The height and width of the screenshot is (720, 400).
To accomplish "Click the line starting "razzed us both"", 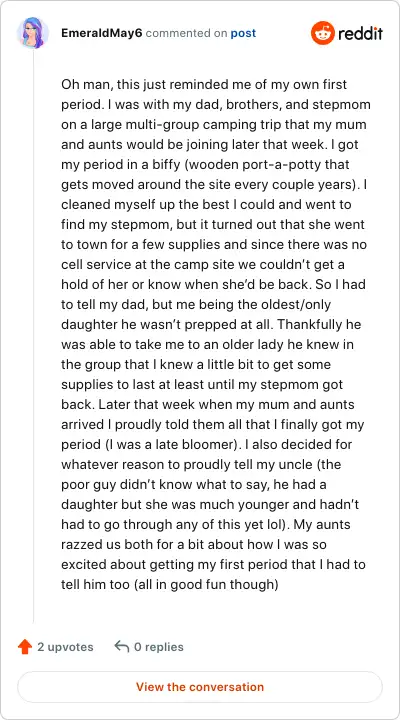I will (x=200, y=545).
